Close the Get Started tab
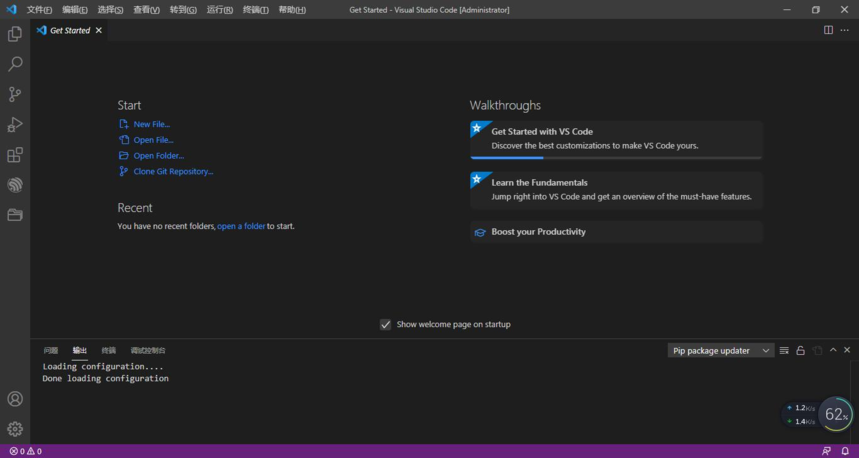This screenshot has width=859, height=458. tap(99, 31)
